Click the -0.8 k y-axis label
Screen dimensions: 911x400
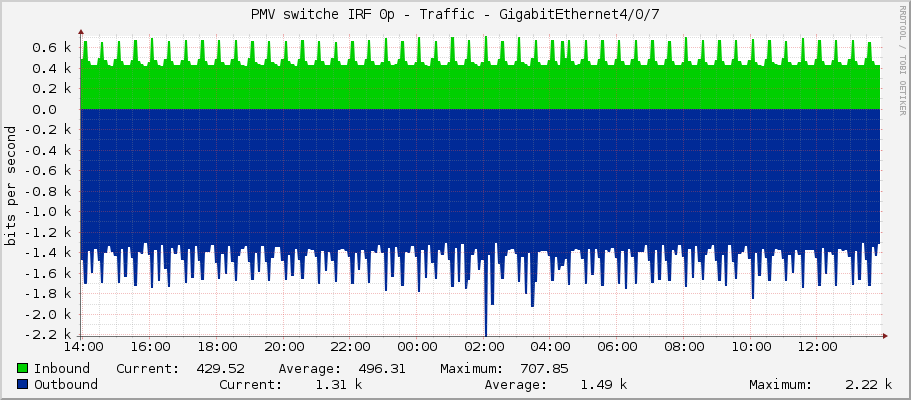pos(48,191)
